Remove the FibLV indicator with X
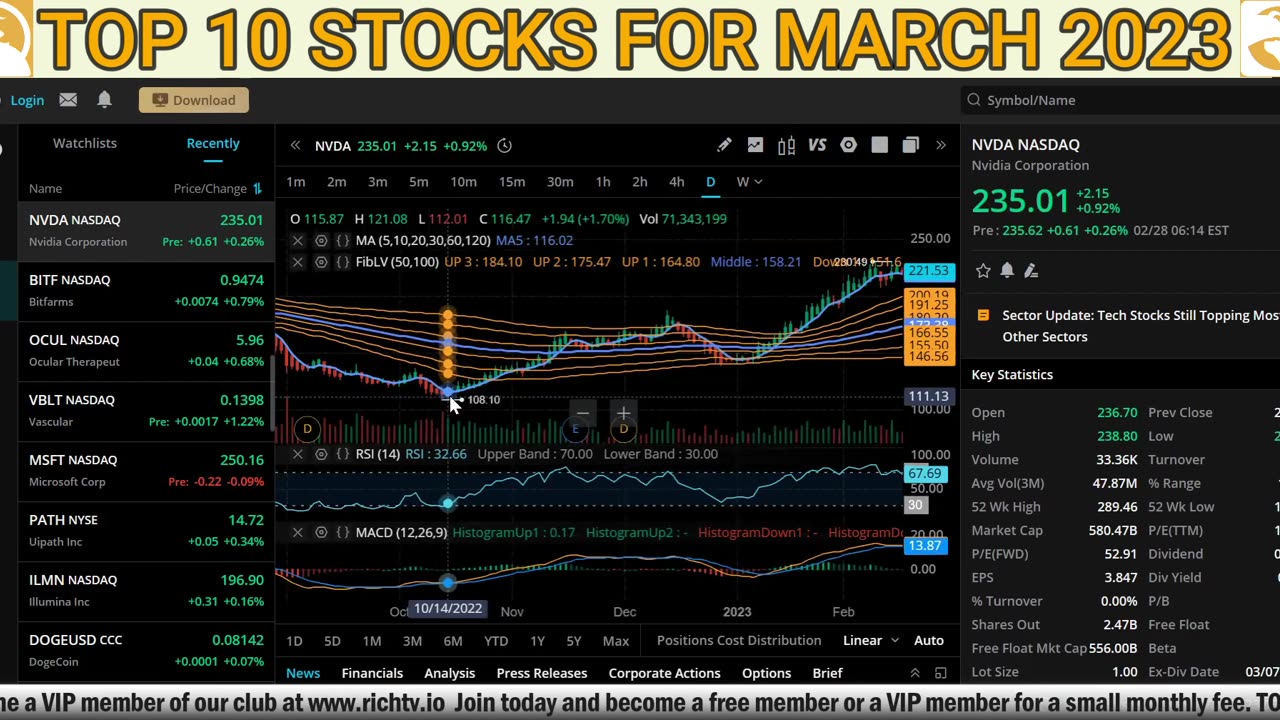 pyautogui.click(x=298, y=262)
